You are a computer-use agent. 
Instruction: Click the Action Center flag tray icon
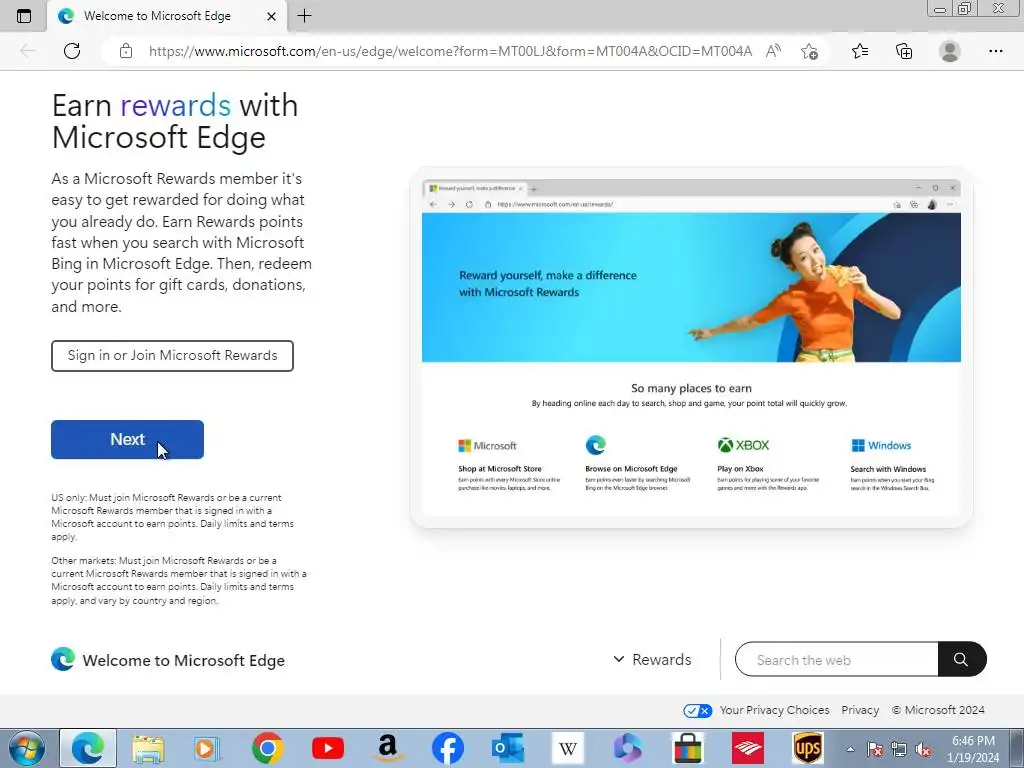(x=874, y=749)
